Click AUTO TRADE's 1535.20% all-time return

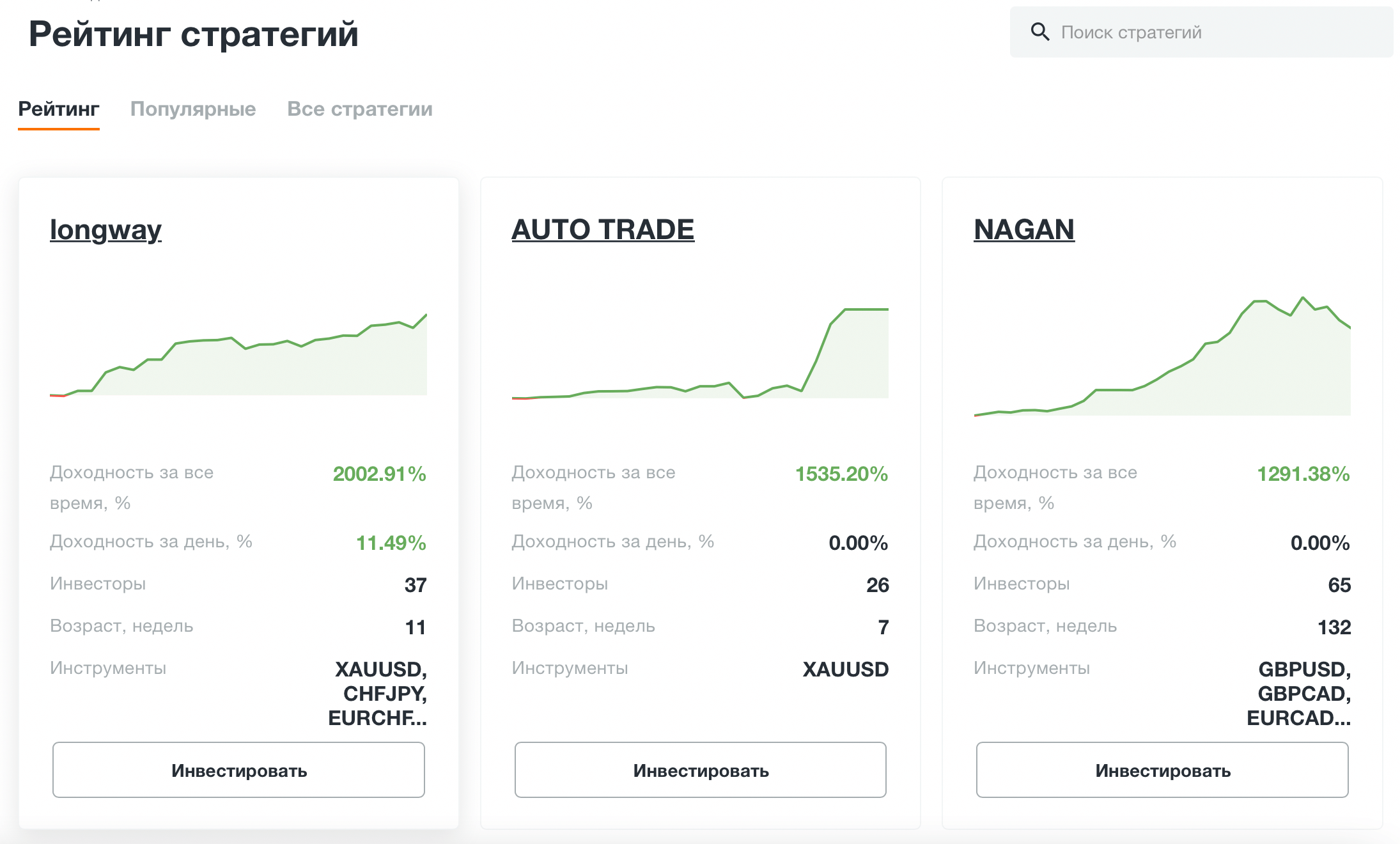[841, 474]
